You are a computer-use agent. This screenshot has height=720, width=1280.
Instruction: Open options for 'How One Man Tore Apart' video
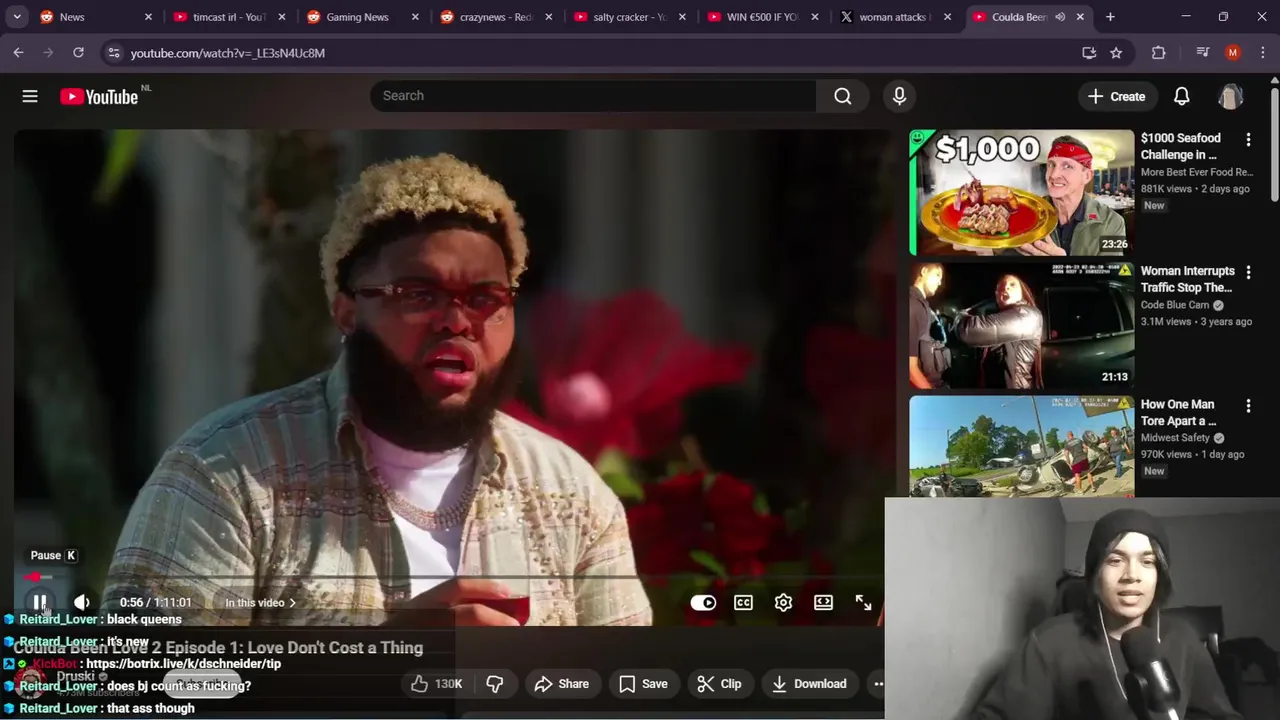(x=1248, y=405)
